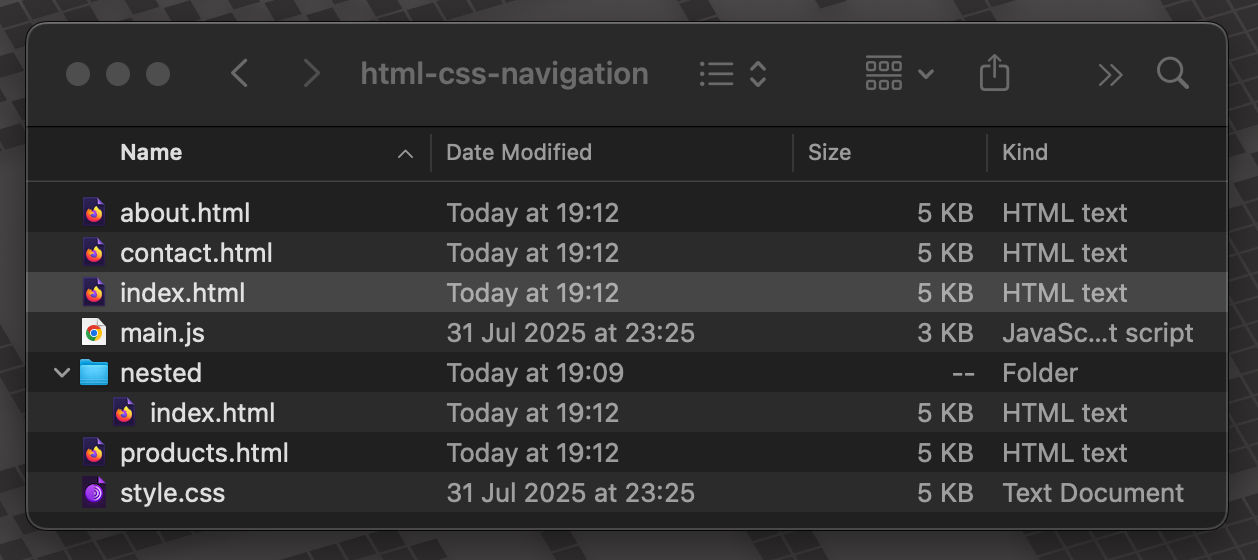The width and height of the screenshot is (1258, 560).
Task: Click the Chrome icon beside main.js
Action: pyautogui.click(x=94, y=333)
